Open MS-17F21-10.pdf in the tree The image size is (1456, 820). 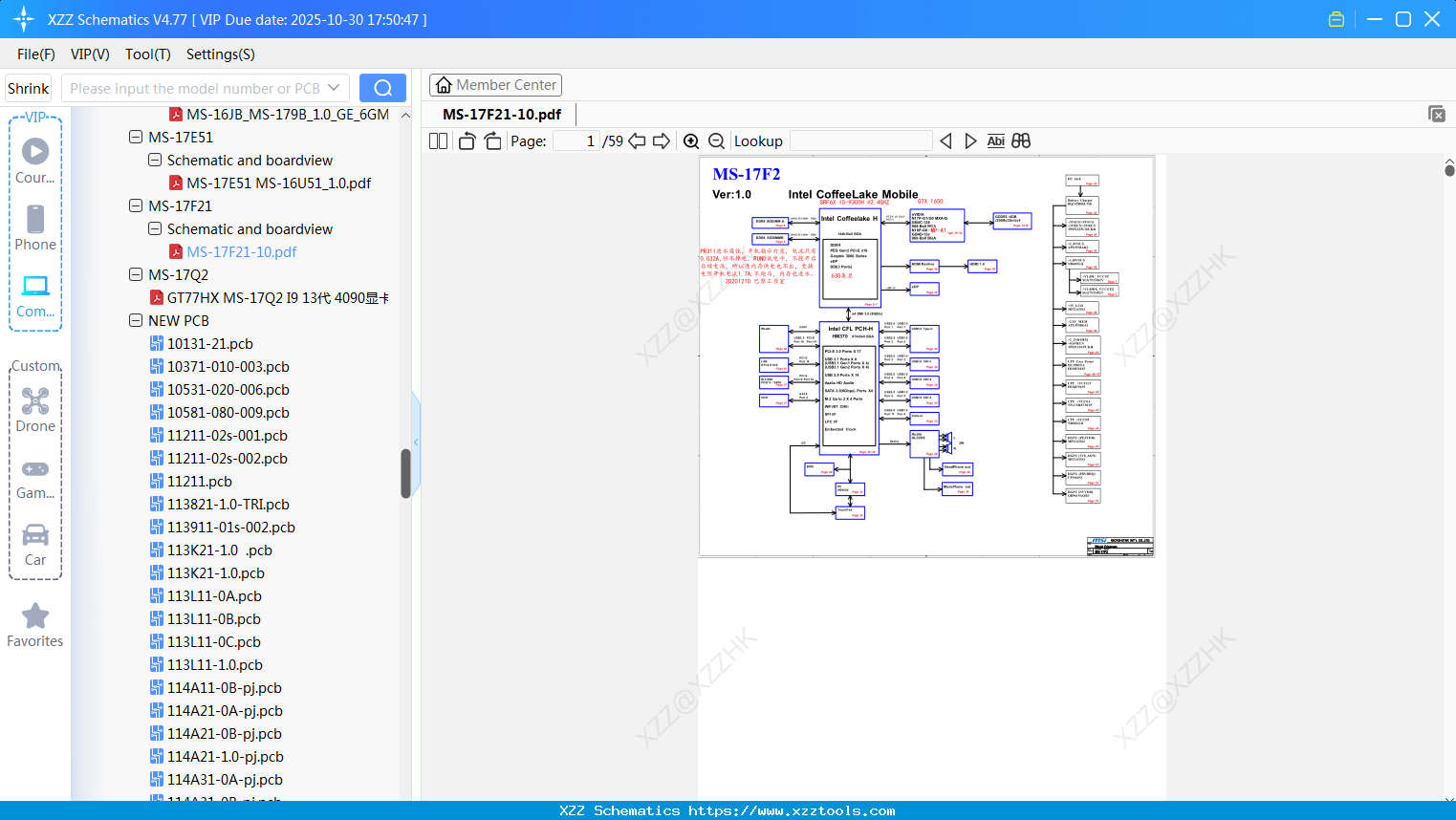coord(242,251)
